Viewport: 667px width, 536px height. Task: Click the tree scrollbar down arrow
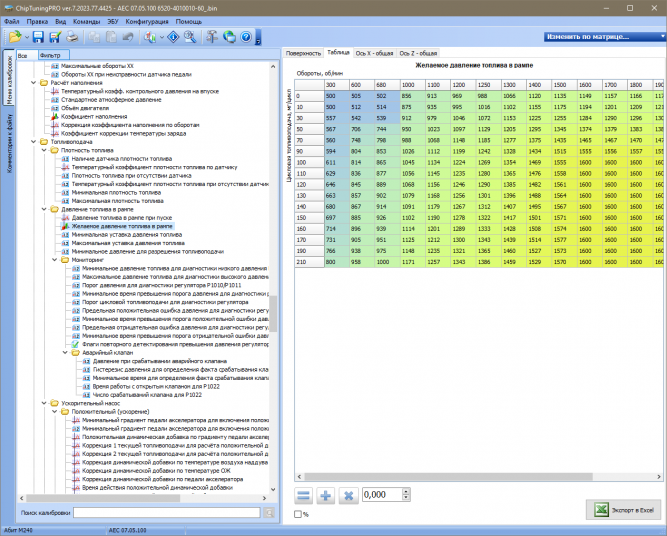(x=273, y=490)
